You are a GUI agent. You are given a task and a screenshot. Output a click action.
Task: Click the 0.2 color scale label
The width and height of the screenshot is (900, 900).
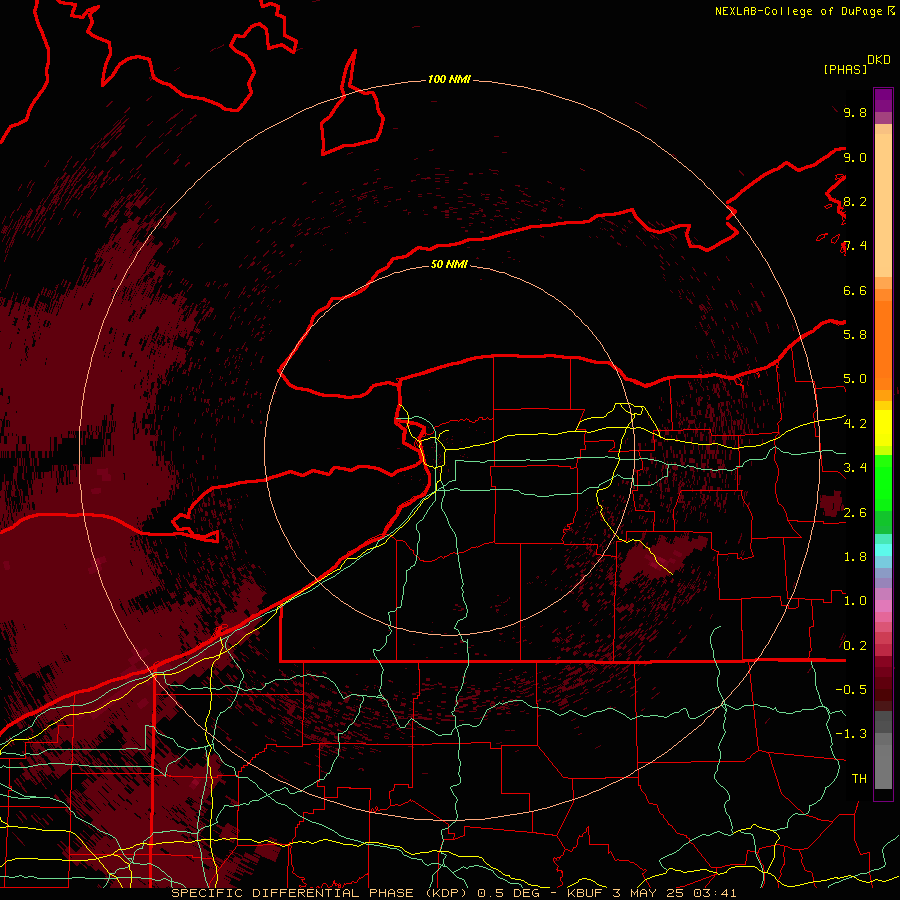pos(855,645)
